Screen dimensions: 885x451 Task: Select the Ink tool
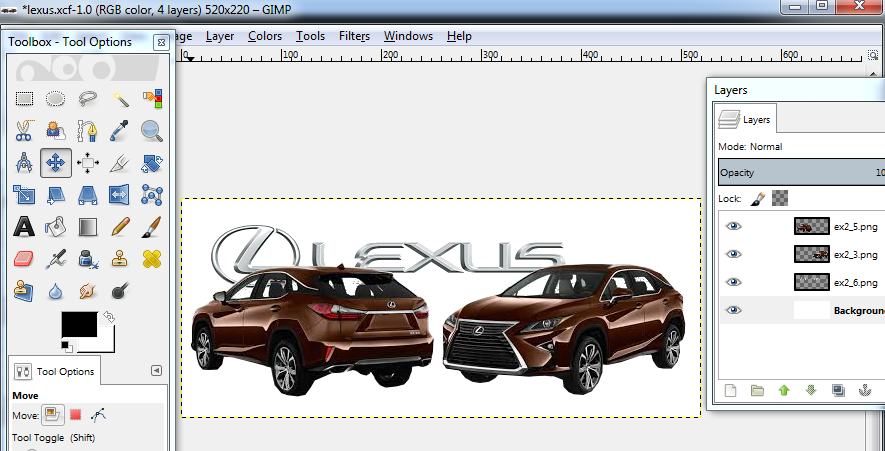pyautogui.click(x=88, y=259)
